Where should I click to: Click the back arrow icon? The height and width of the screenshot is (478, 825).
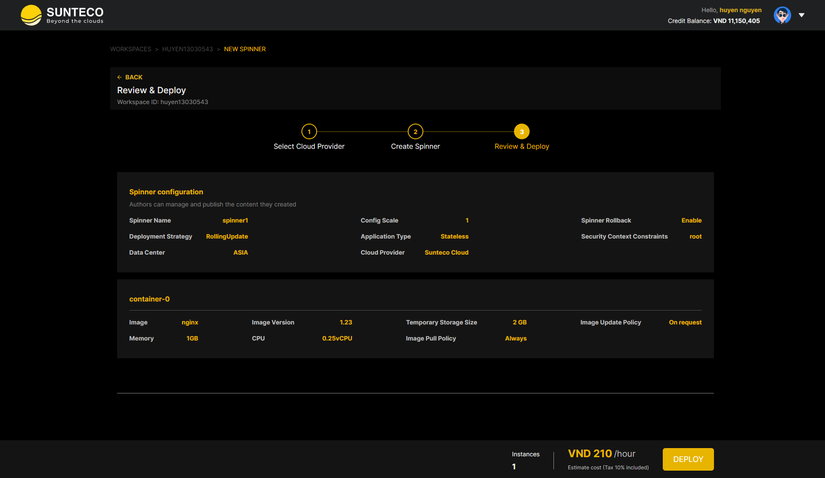pos(119,77)
